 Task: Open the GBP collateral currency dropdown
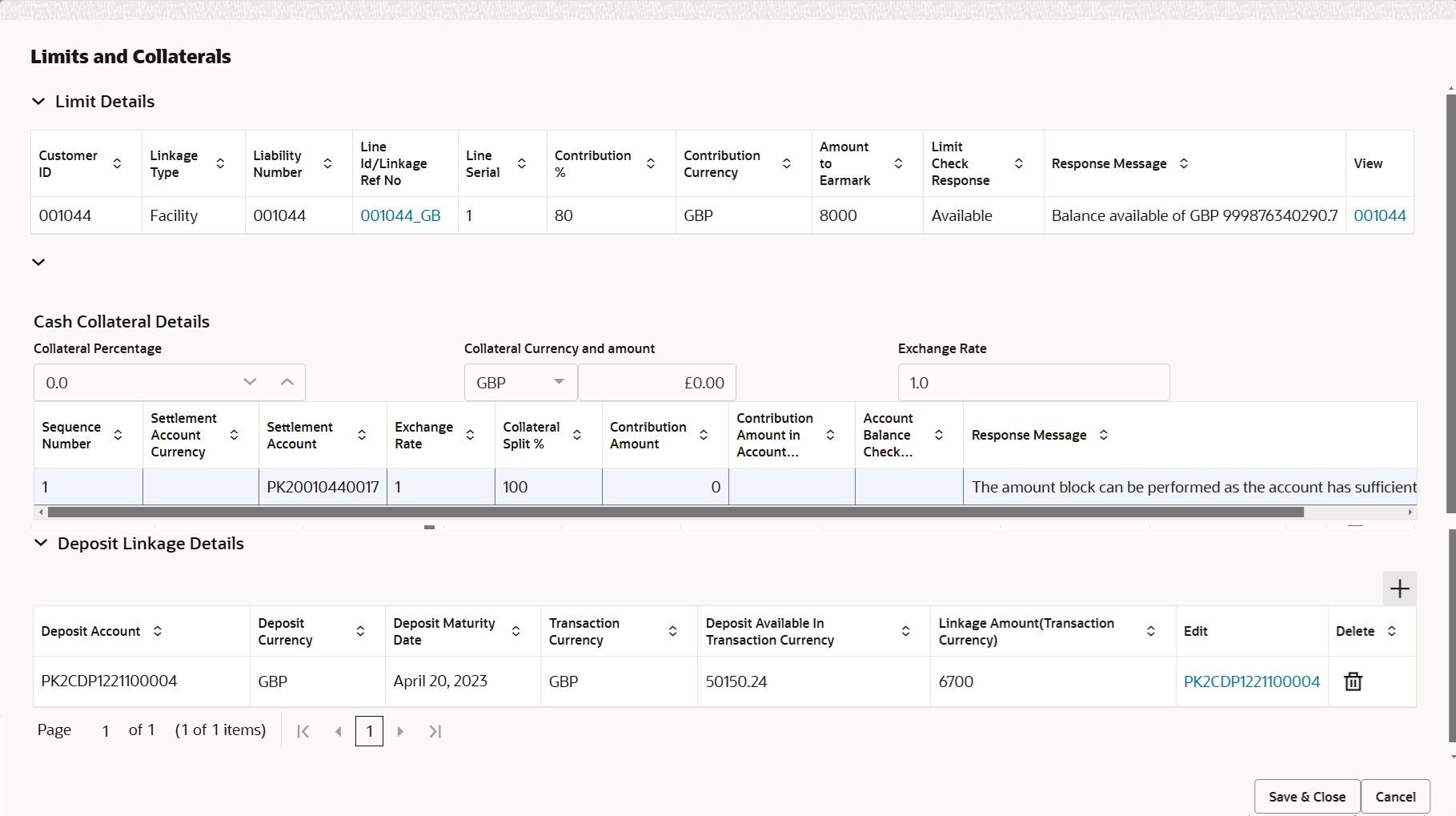click(x=520, y=383)
